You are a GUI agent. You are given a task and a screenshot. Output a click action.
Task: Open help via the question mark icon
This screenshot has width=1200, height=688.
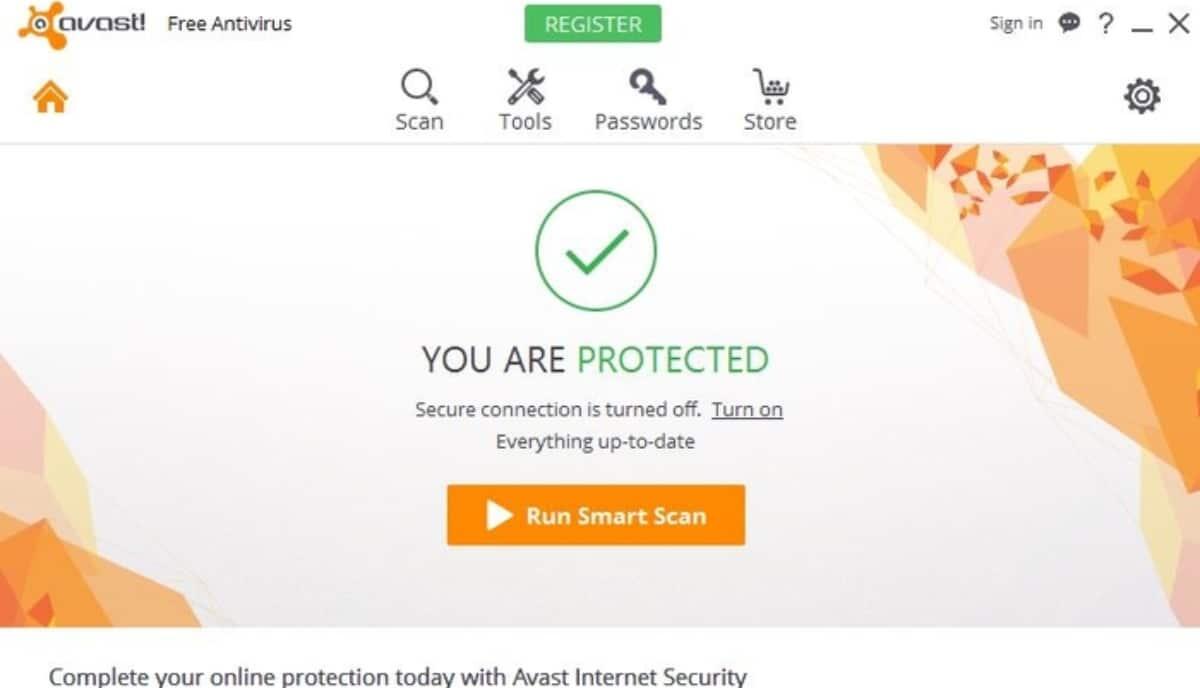(1105, 23)
